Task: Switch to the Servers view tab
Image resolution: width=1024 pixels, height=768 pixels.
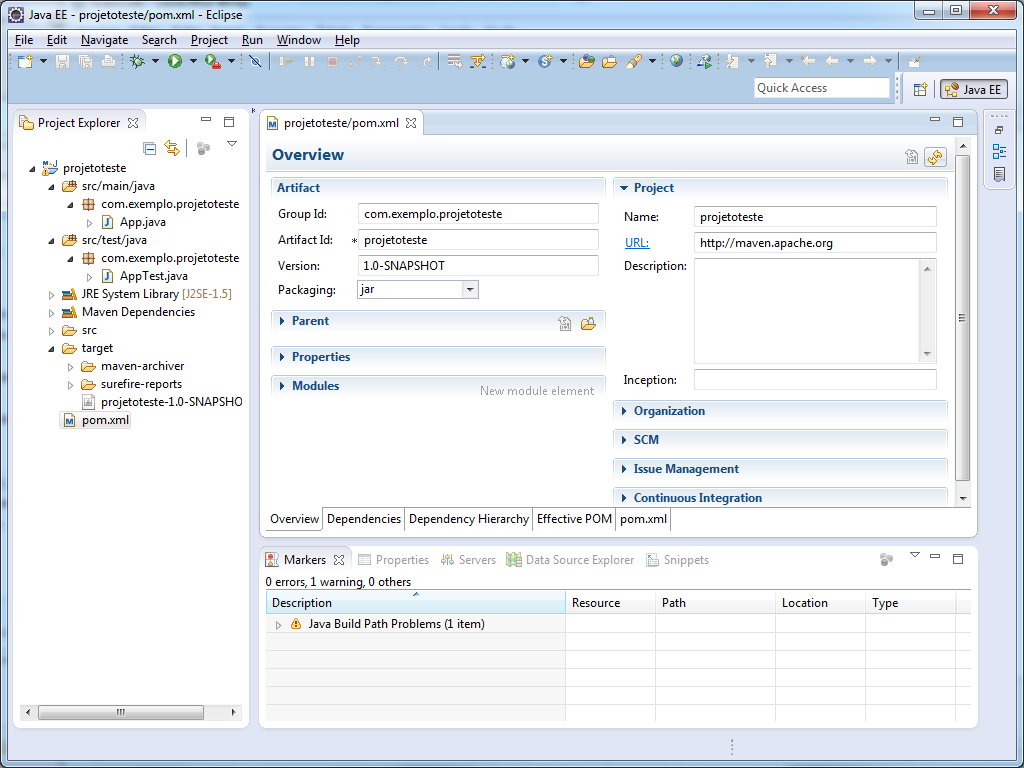Action: [468, 560]
